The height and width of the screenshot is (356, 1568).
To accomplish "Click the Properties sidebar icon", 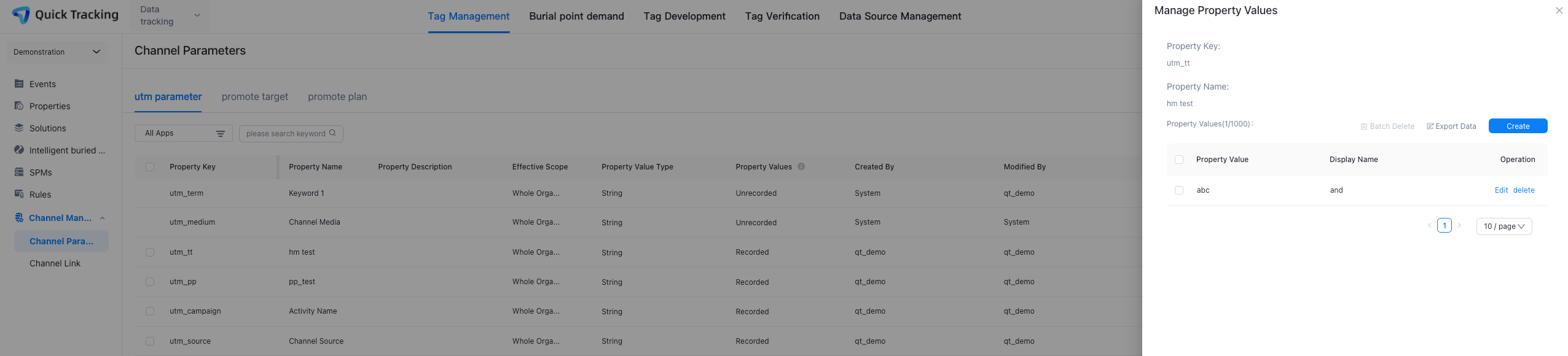I will pyautogui.click(x=19, y=106).
